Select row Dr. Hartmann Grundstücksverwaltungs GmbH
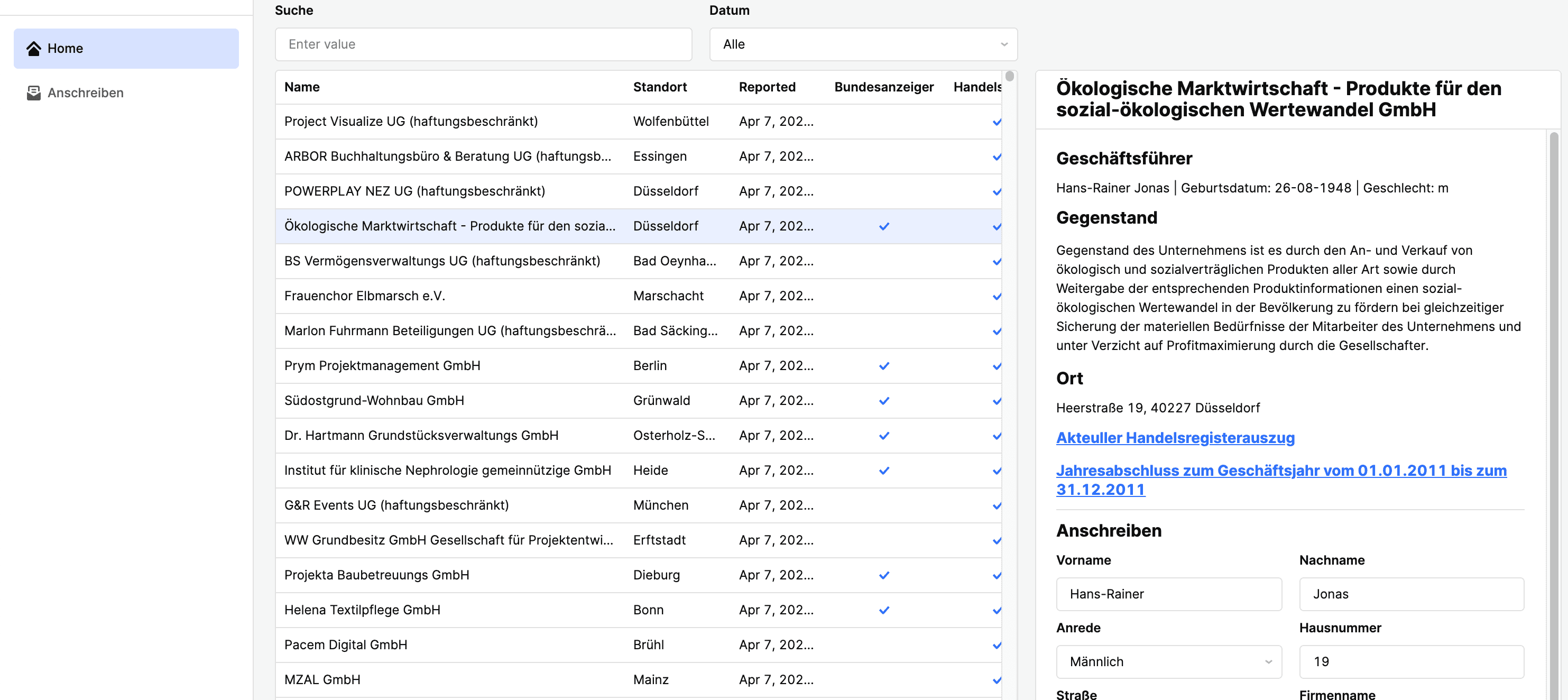Viewport: 1568px width, 700px height. [x=639, y=435]
